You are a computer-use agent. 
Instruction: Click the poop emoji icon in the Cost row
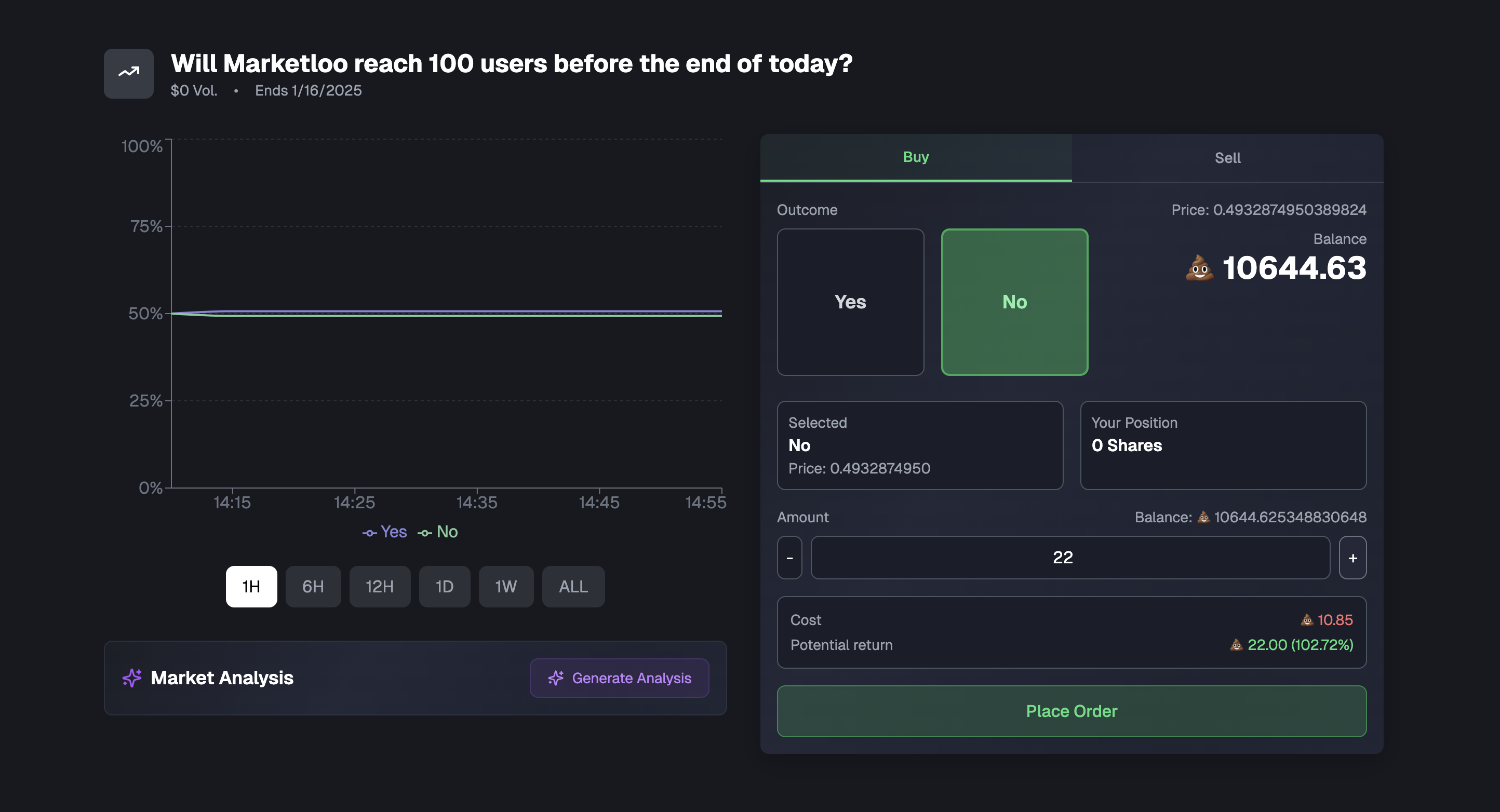pos(1307,620)
